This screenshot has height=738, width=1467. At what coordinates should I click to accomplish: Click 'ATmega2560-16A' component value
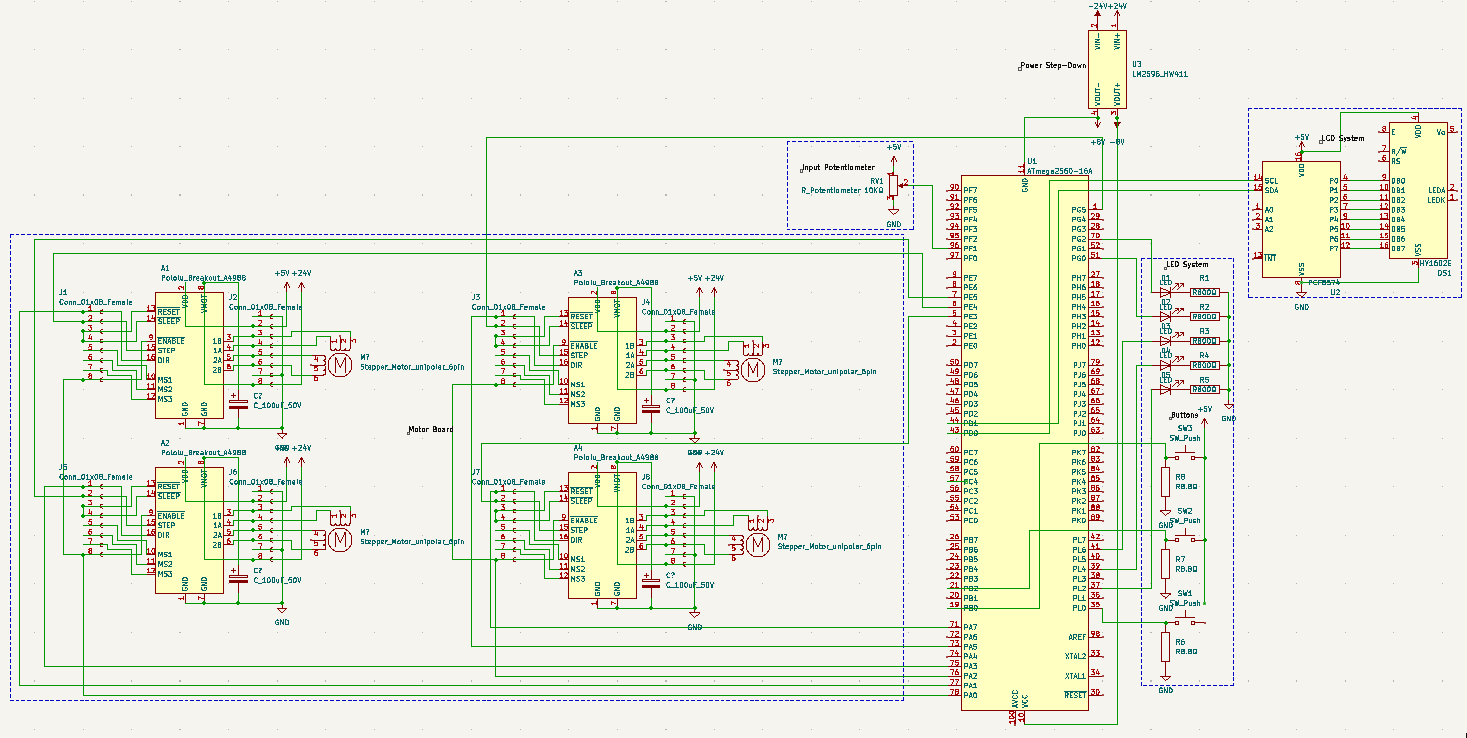(1059, 171)
